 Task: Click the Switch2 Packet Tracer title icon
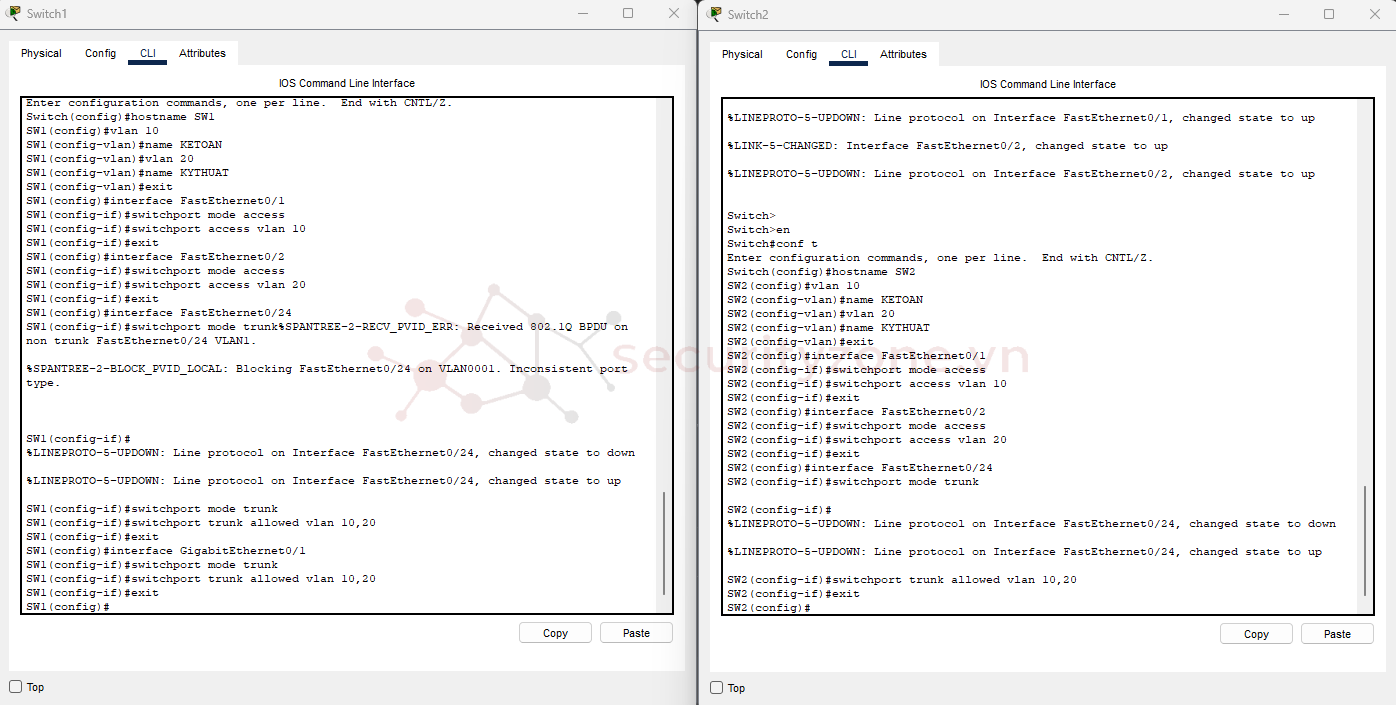(714, 13)
